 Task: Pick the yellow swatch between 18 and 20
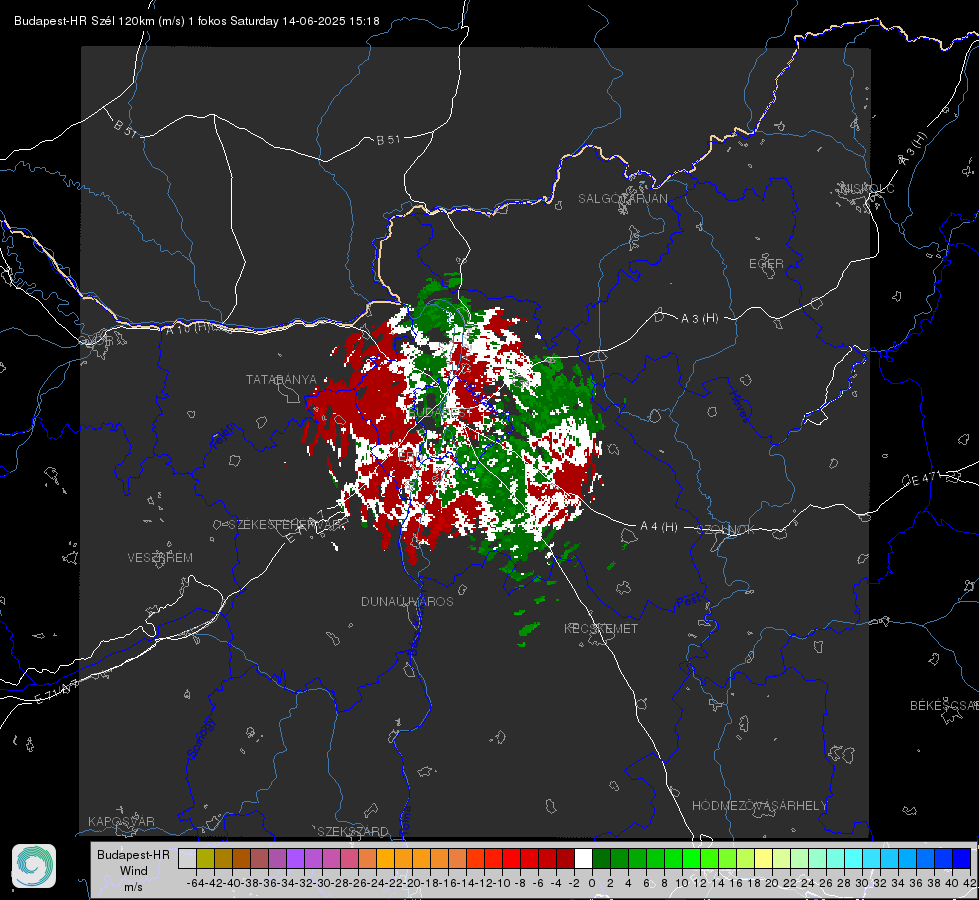pyautogui.click(x=763, y=858)
